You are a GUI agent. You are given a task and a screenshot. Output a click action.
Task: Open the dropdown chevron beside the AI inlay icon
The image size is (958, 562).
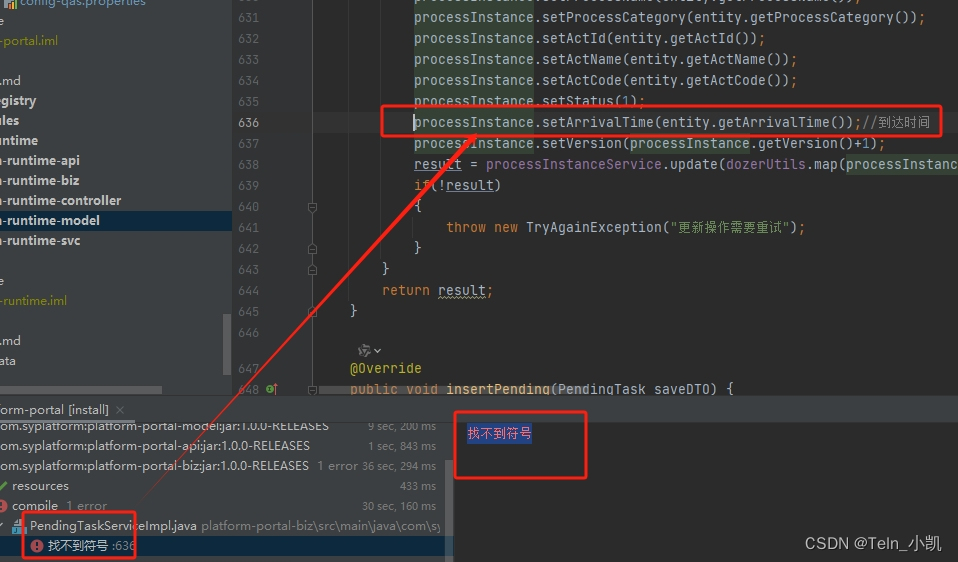tap(378, 351)
